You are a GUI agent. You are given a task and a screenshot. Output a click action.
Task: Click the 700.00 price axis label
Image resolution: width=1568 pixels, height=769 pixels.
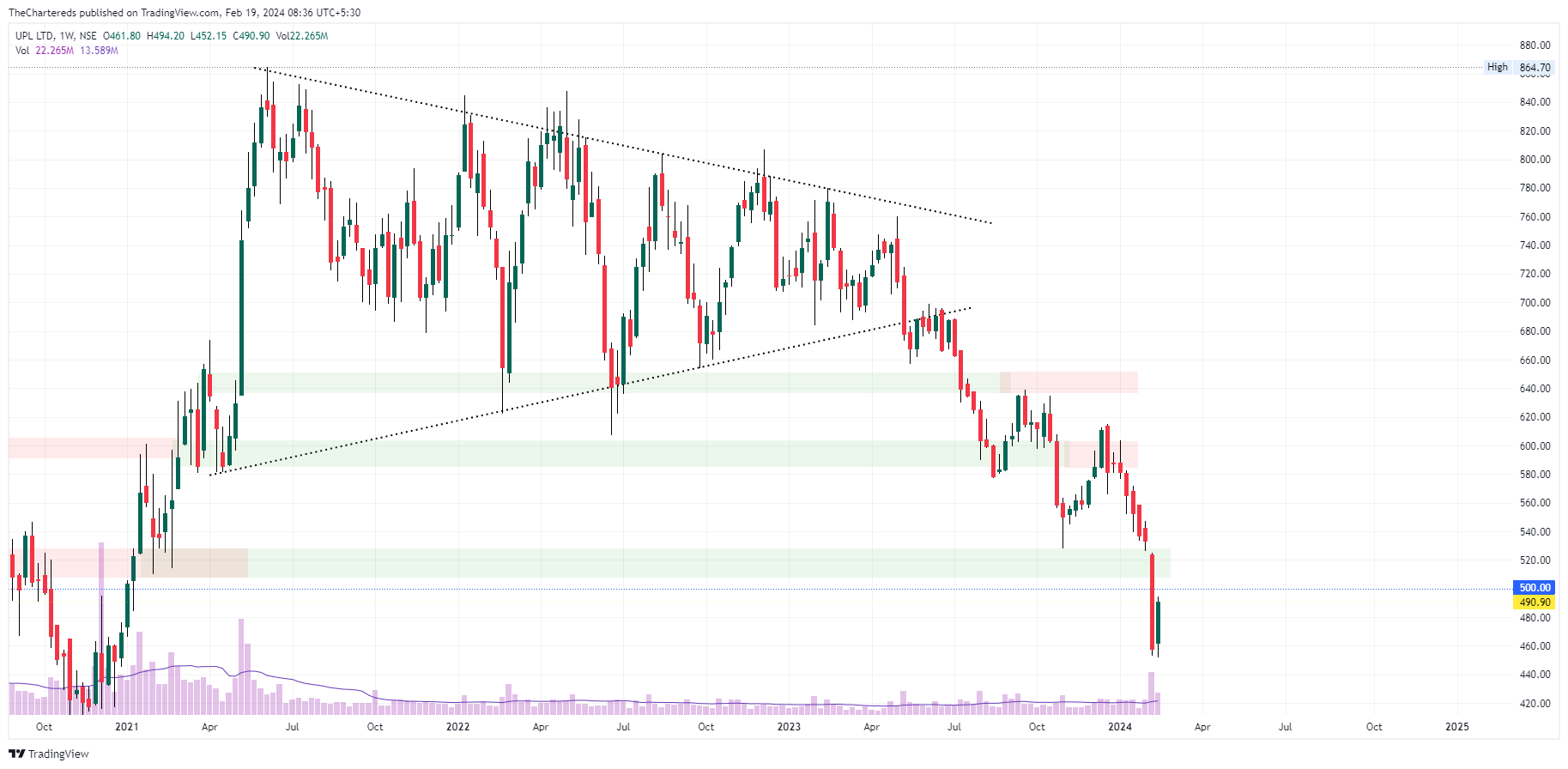1535,303
